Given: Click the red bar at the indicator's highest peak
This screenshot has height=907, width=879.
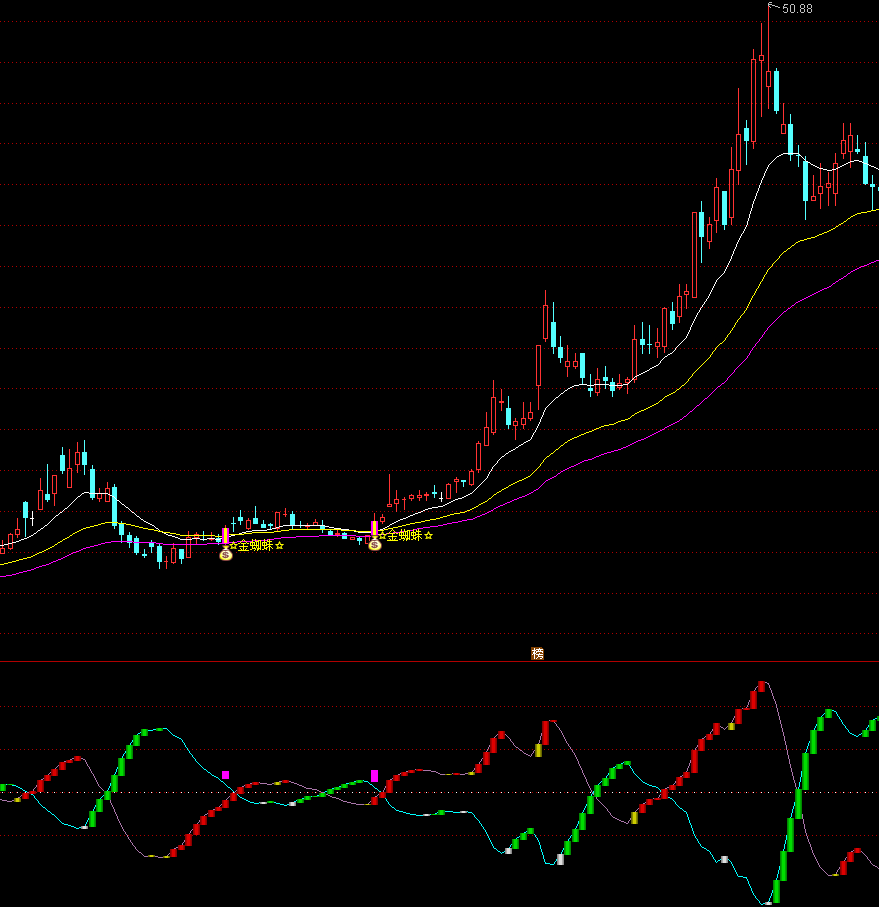Looking at the screenshot, I should [761, 687].
